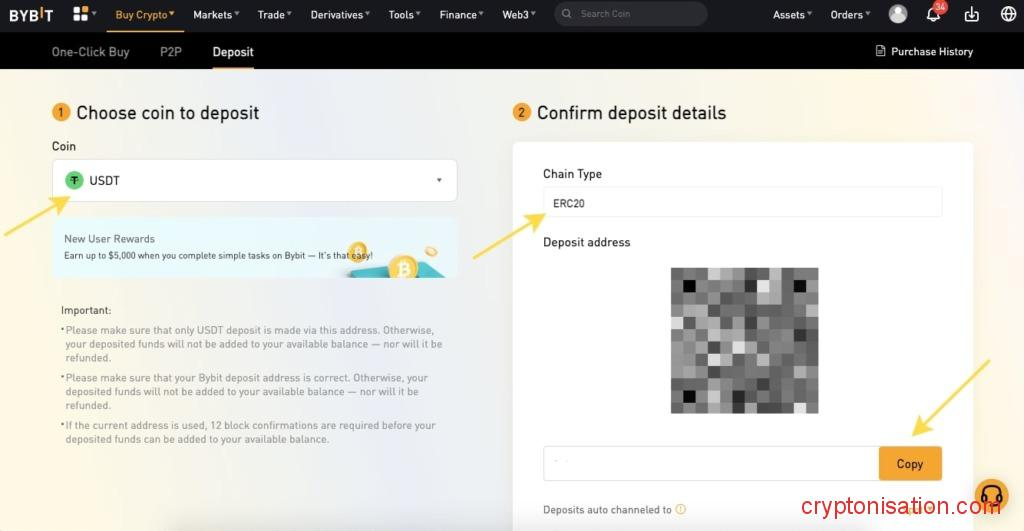The width and height of the screenshot is (1024, 531).
Task: Open the Derivatives menu
Action: point(341,15)
